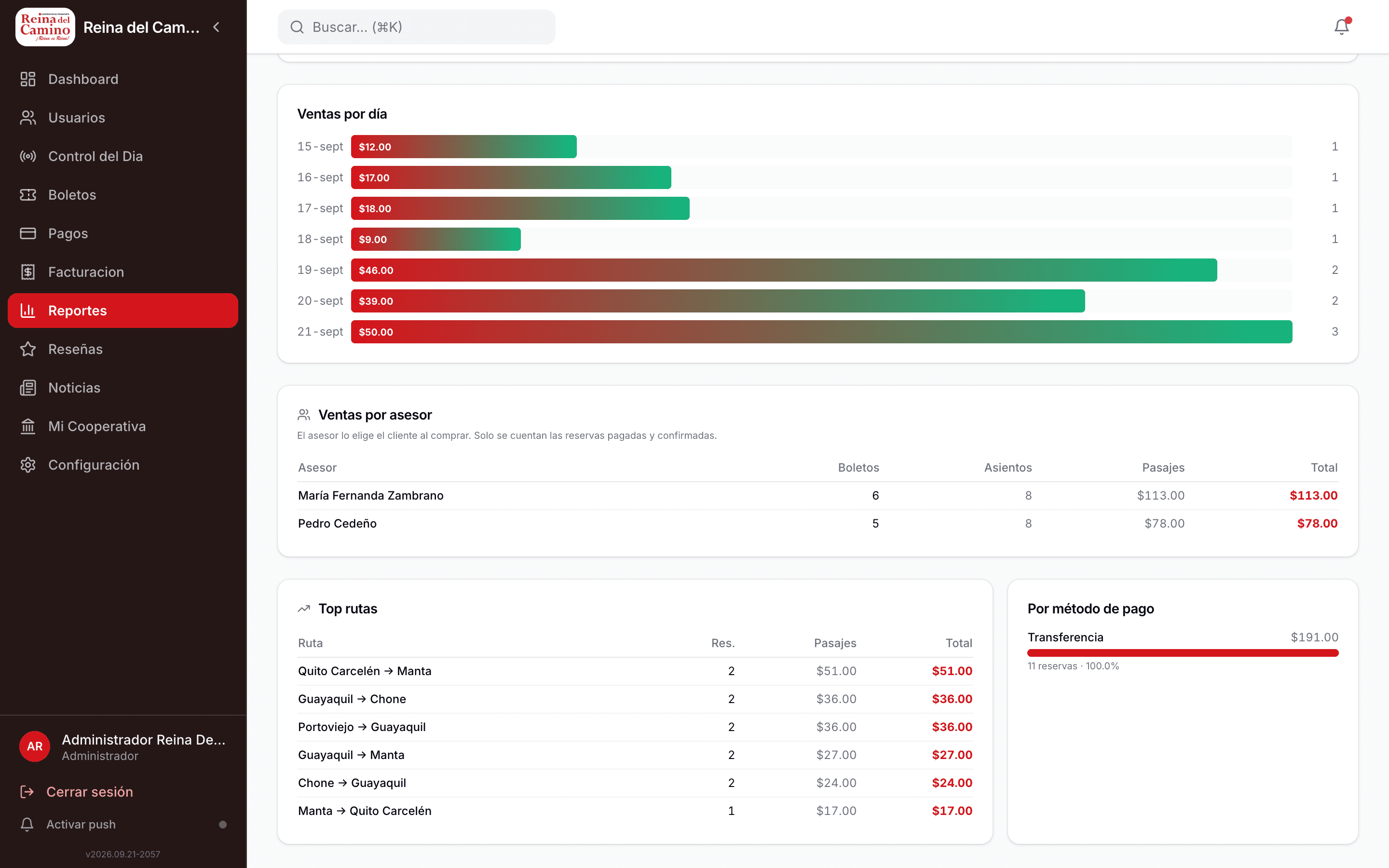Click the 17-sept $18.00 sales bar
The height and width of the screenshot is (868, 1389).
coord(520,208)
